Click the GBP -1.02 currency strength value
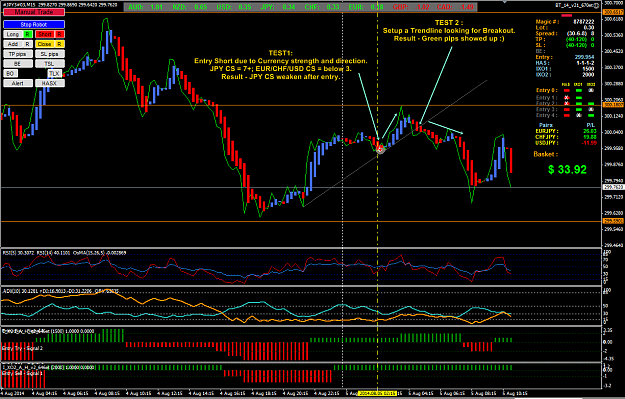 [411, 7]
